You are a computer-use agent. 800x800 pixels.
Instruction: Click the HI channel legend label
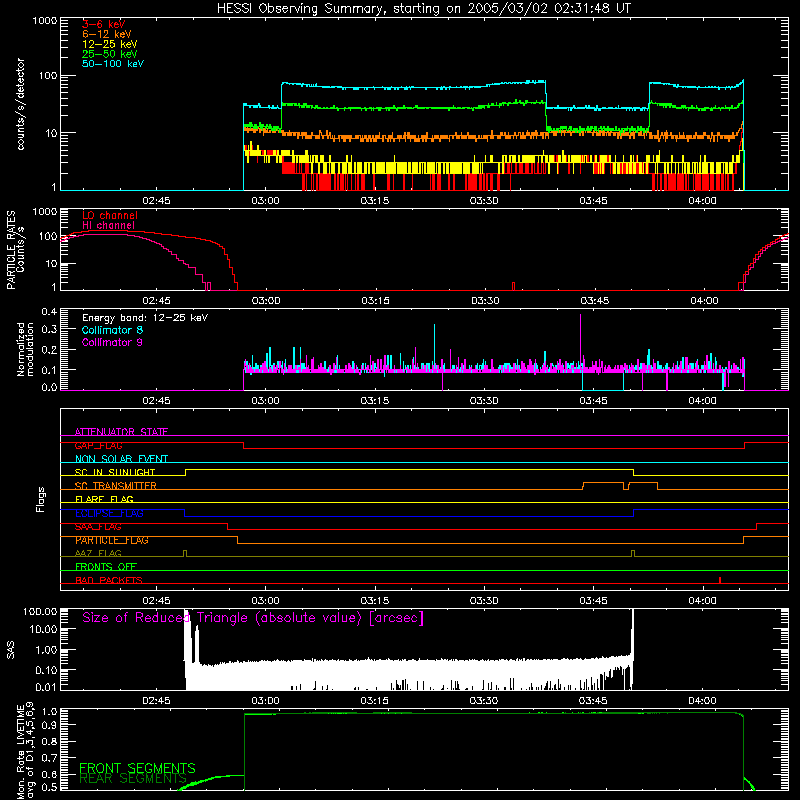tap(109, 225)
